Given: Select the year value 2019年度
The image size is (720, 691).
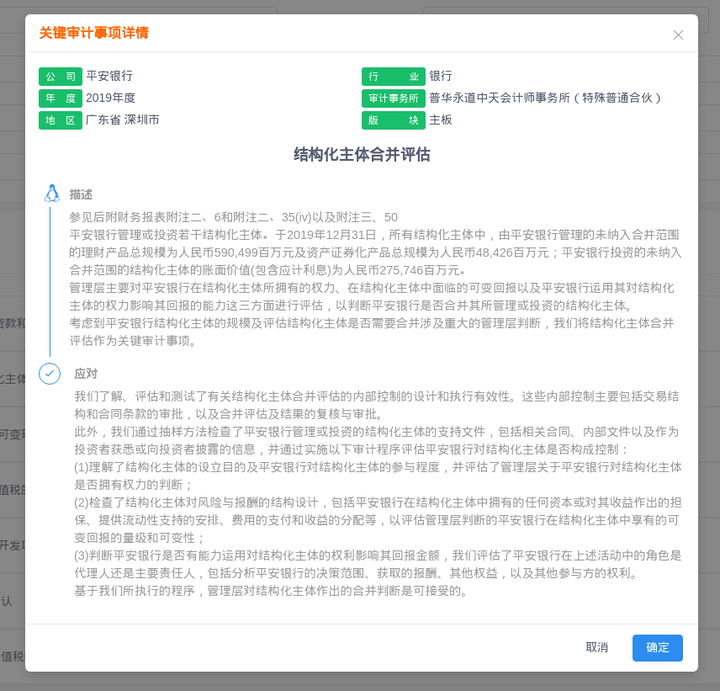Looking at the screenshot, I should coord(110,98).
